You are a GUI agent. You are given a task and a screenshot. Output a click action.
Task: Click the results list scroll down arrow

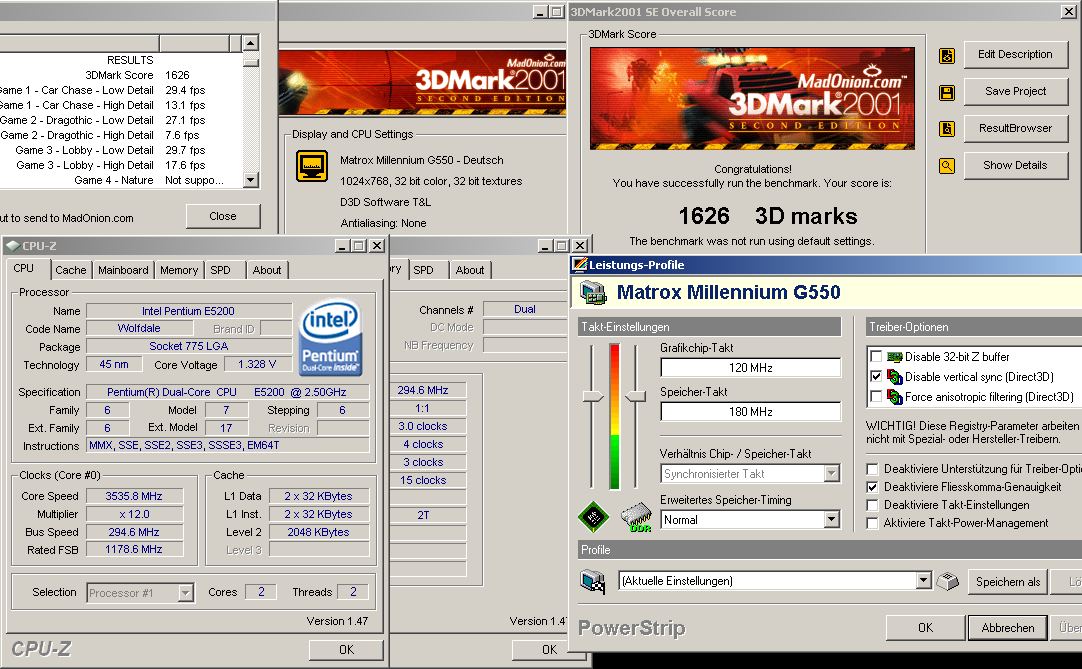tap(250, 180)
